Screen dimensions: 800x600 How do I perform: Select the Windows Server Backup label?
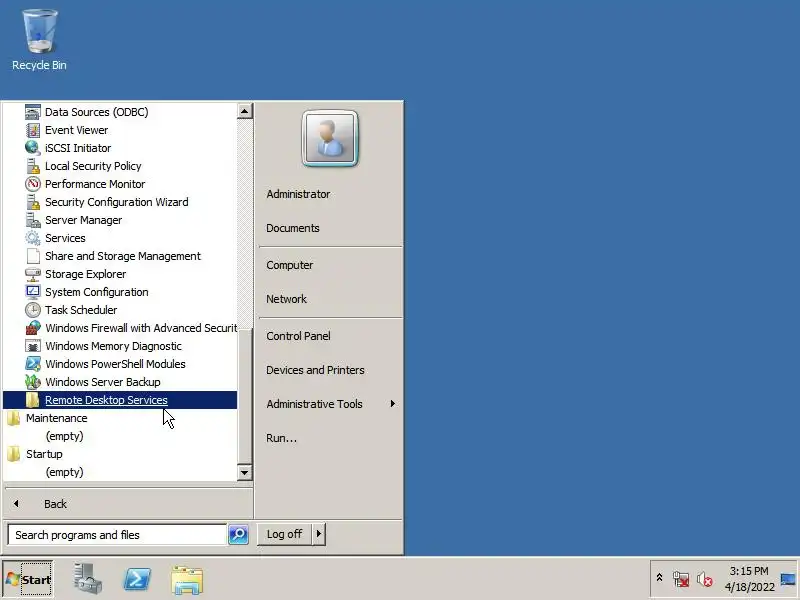103,382
